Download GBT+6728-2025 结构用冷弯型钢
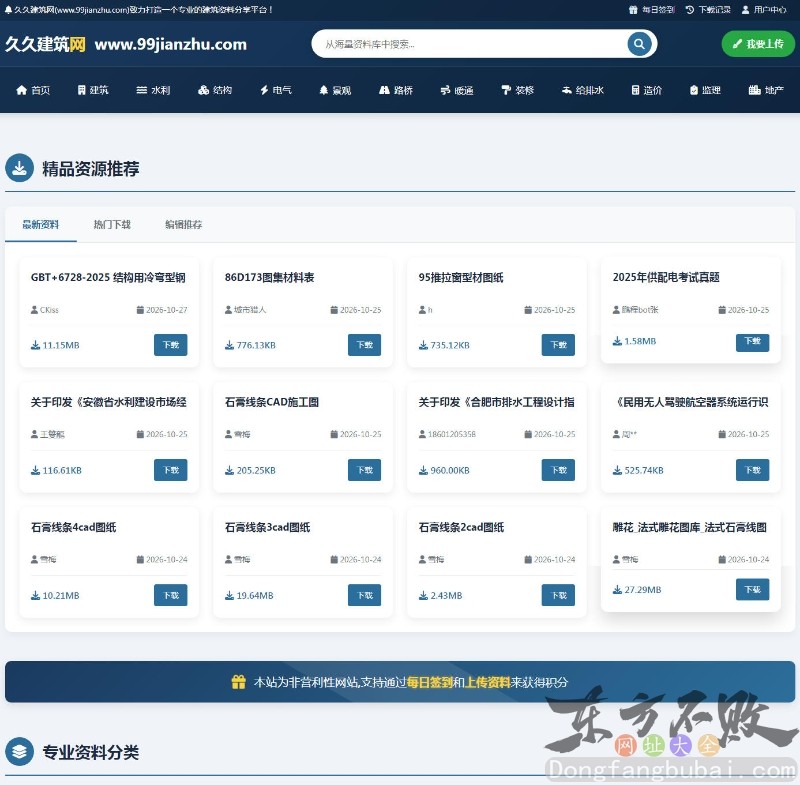 (x=170, y=345)
